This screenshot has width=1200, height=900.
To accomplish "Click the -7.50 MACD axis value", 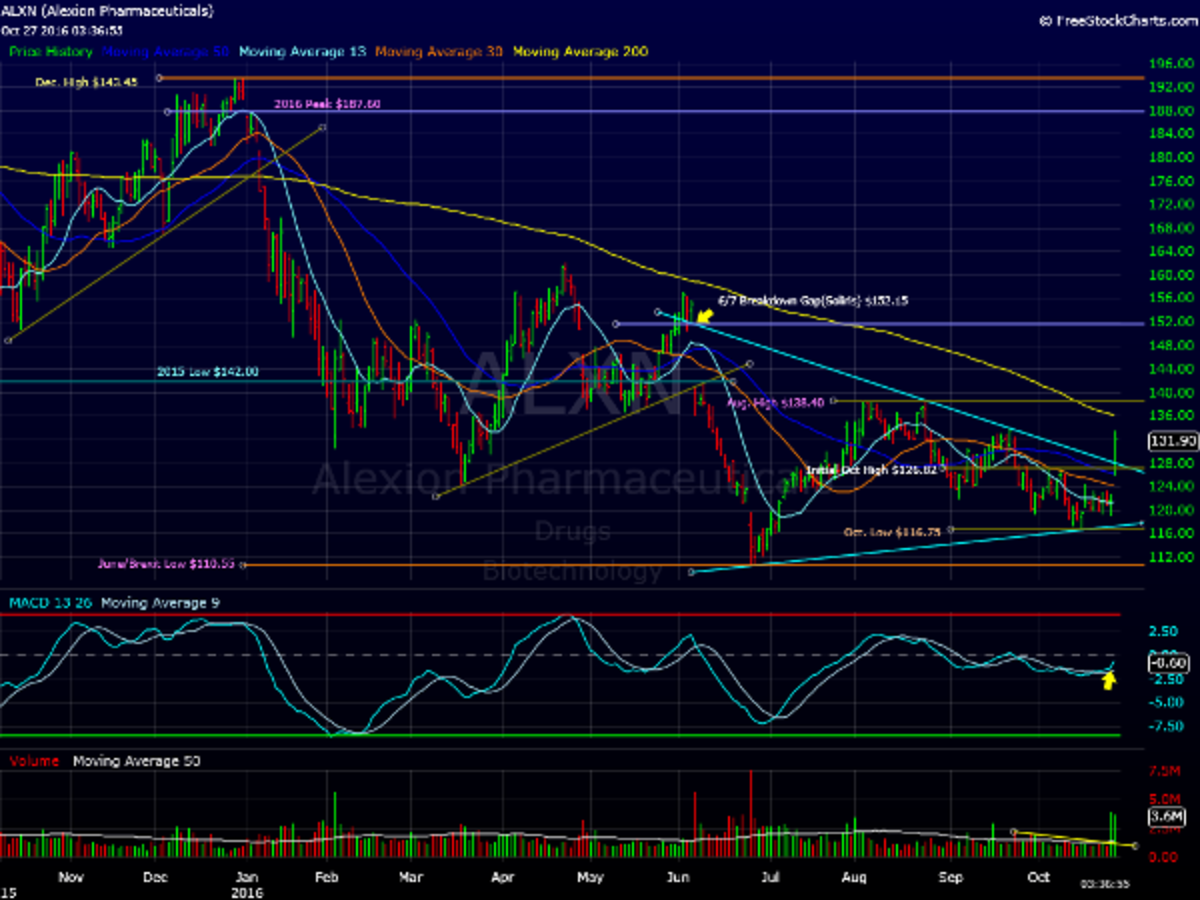I will 1165,726.
